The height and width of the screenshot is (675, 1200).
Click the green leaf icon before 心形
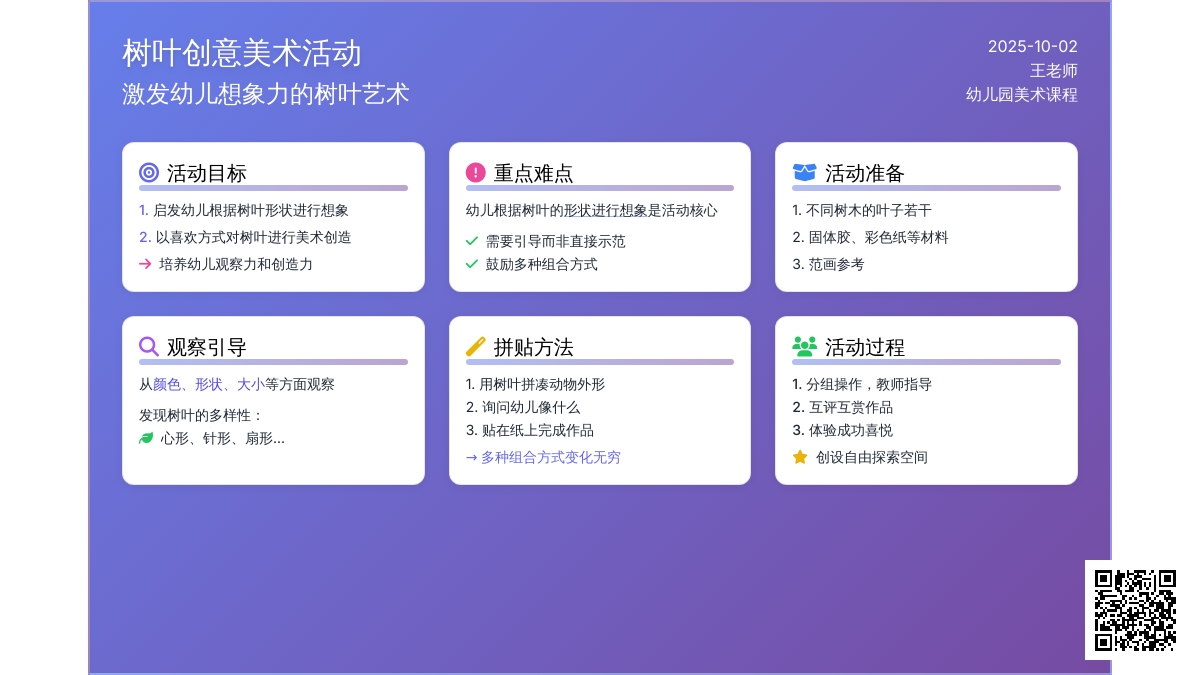[x=146, y=438]
